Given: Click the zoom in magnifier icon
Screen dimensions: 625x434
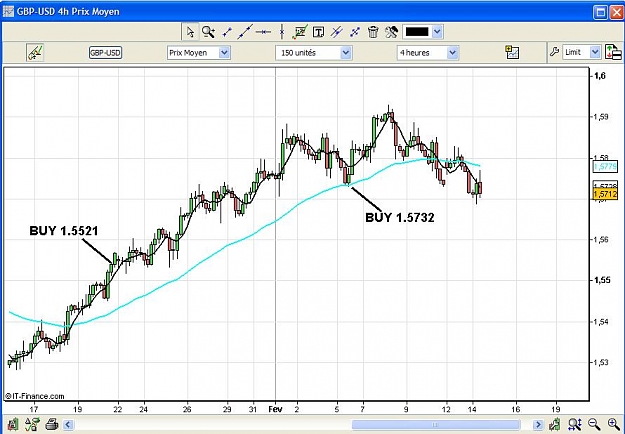Looking at the screenshot, I should pos(613,424).
